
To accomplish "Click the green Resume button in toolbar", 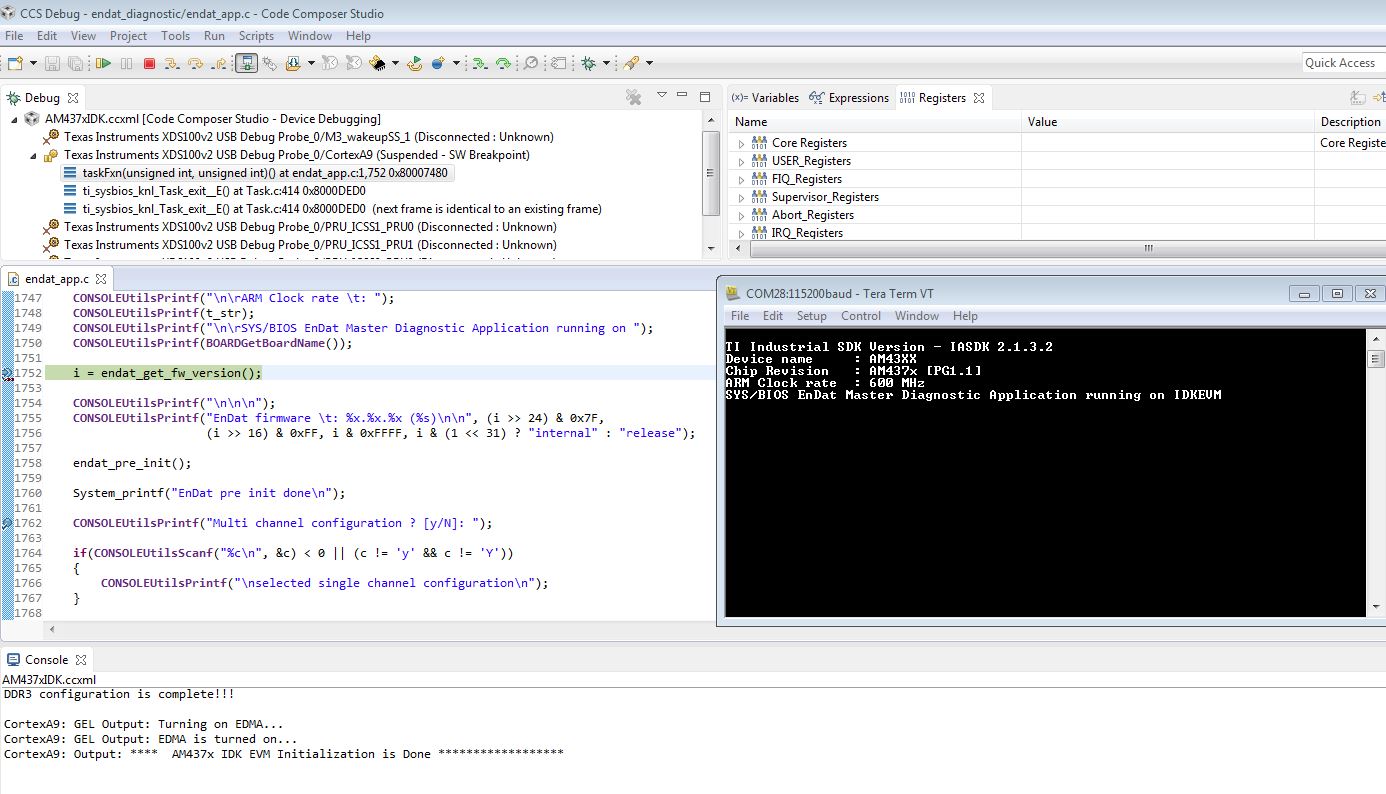I will coord(103,63).
